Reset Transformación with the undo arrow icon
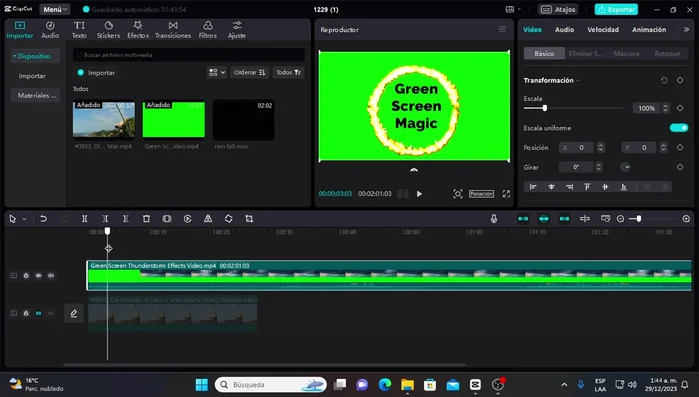This screenshot has width=699, height=397. click(664, 80)
